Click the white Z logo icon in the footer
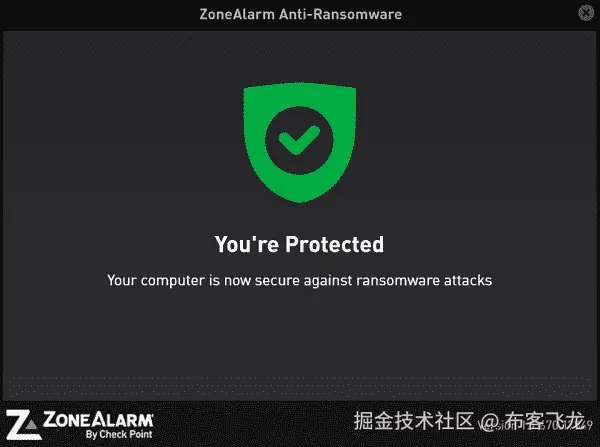 23,425
